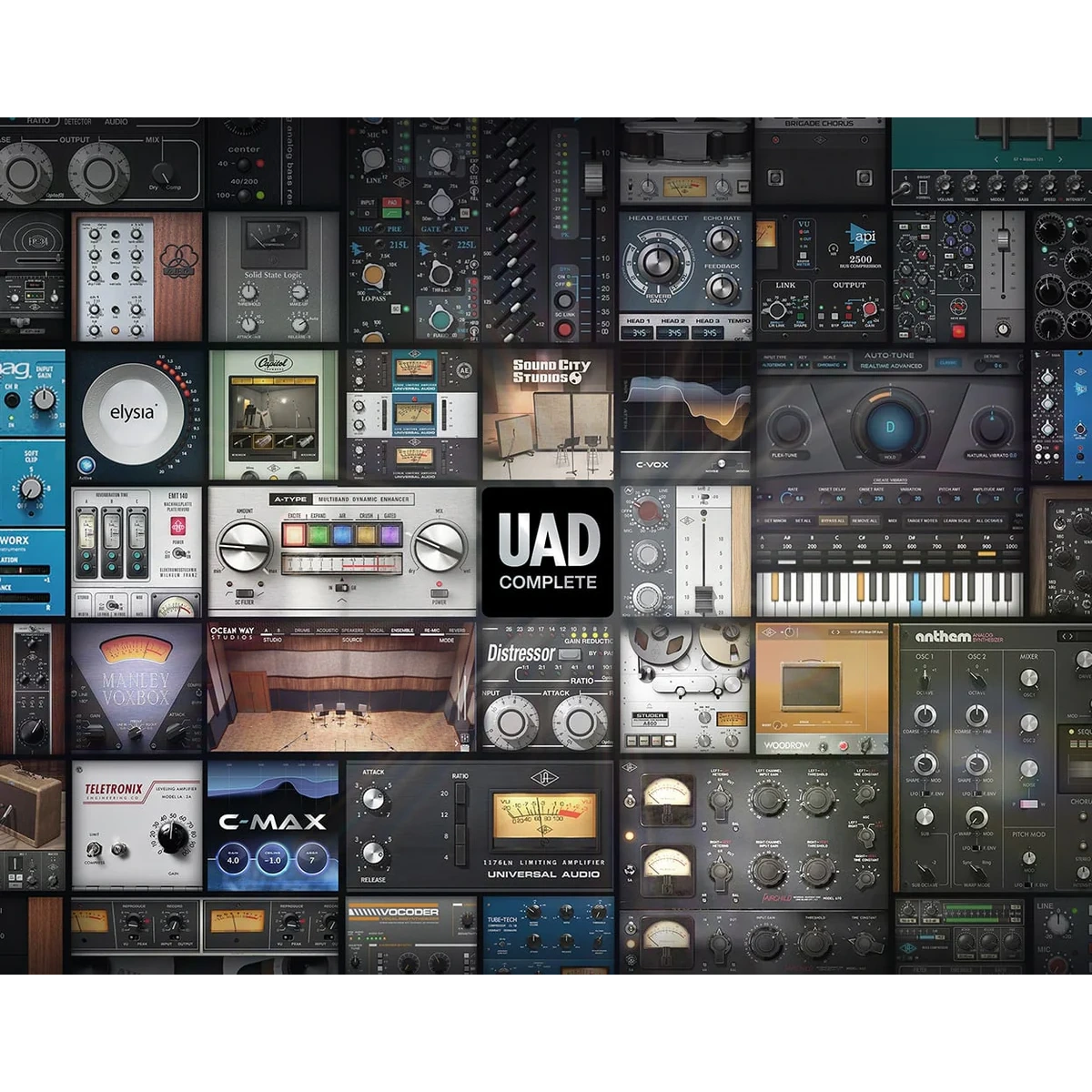The height and width of the screenshot is (1092, 1092).
Task: Open the Capitol Chambers plugin tile
Action: pyautogui.click(x=273, y=416)
